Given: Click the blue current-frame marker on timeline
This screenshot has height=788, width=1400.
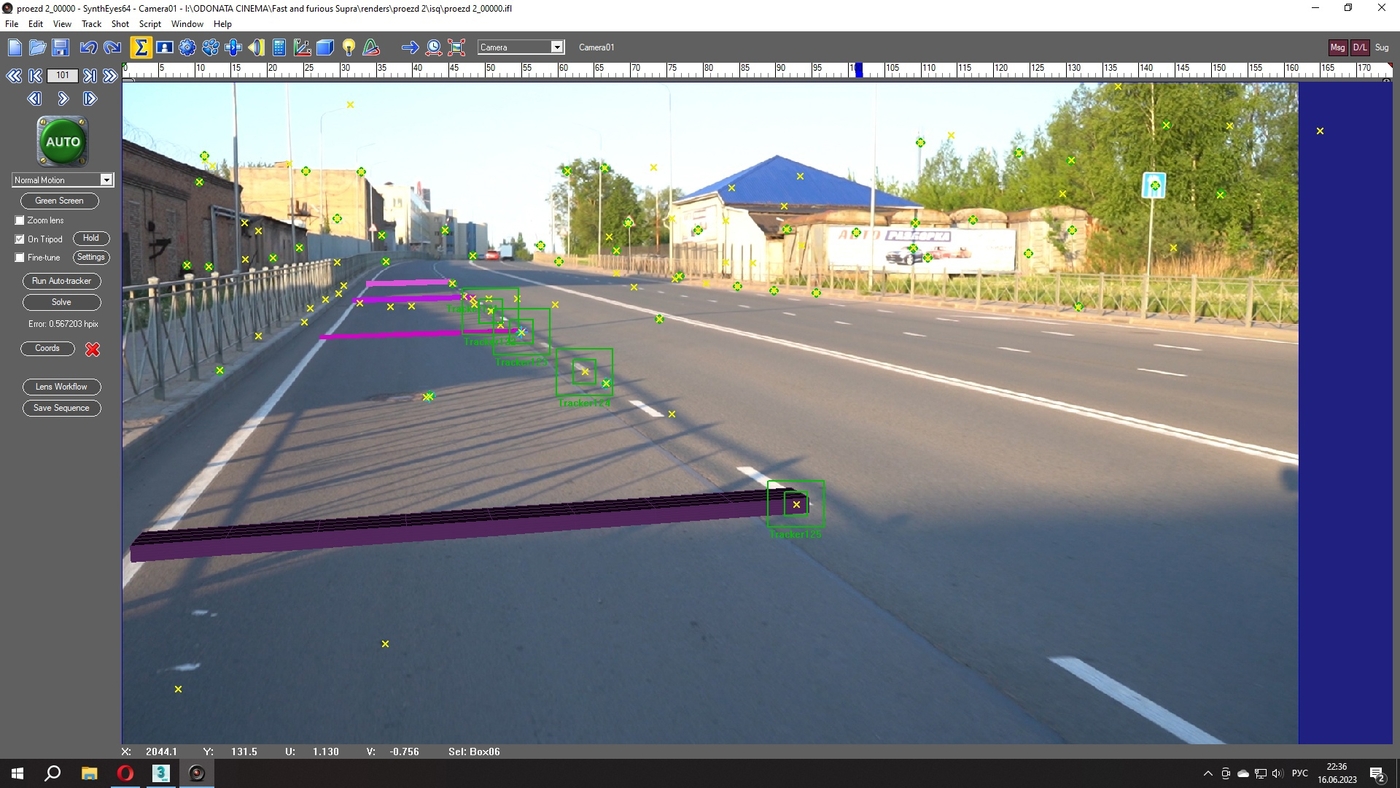Looking at the screenshot, I should [x=858, y=70].
